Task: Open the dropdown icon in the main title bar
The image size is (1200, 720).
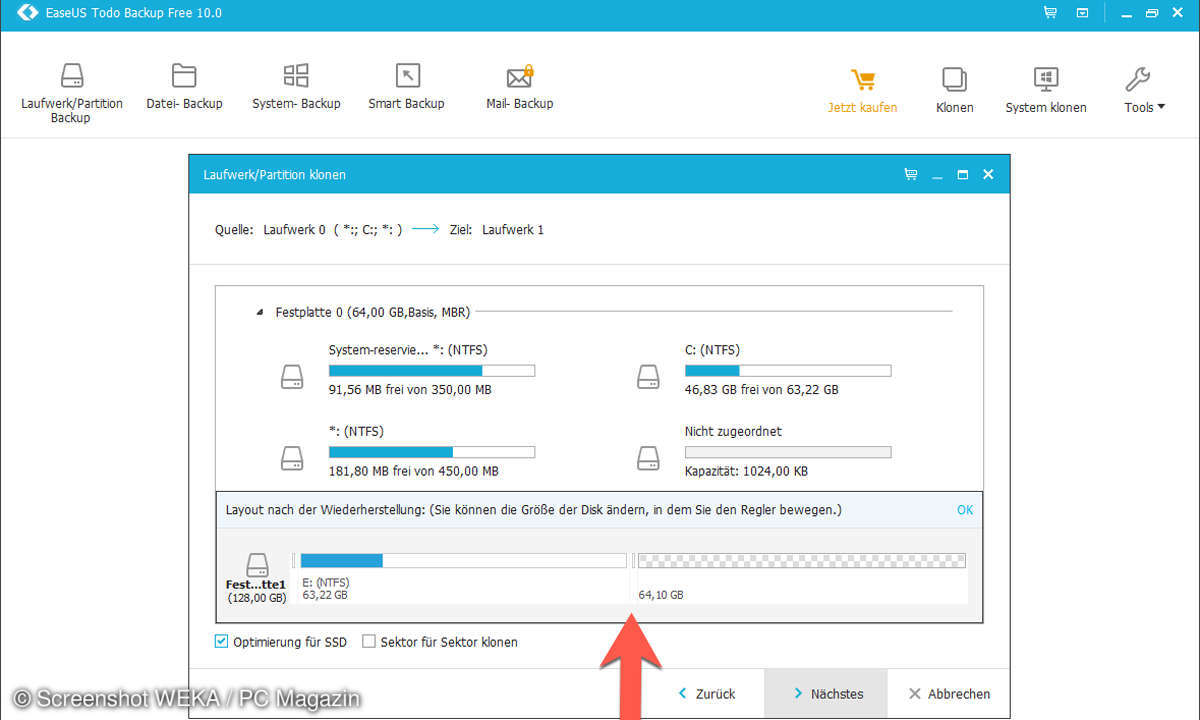Action: [1082, 13]
